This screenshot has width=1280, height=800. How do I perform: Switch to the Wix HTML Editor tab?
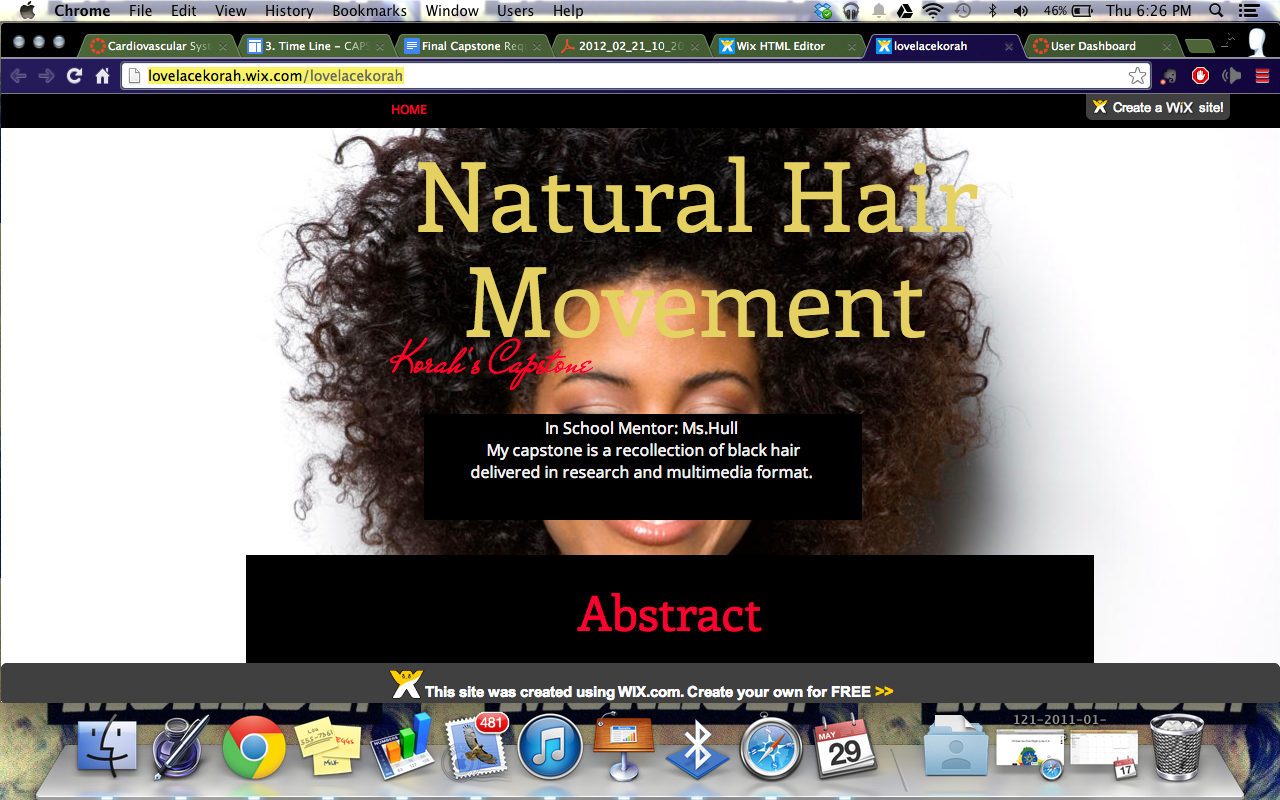[x=780, y=46]
